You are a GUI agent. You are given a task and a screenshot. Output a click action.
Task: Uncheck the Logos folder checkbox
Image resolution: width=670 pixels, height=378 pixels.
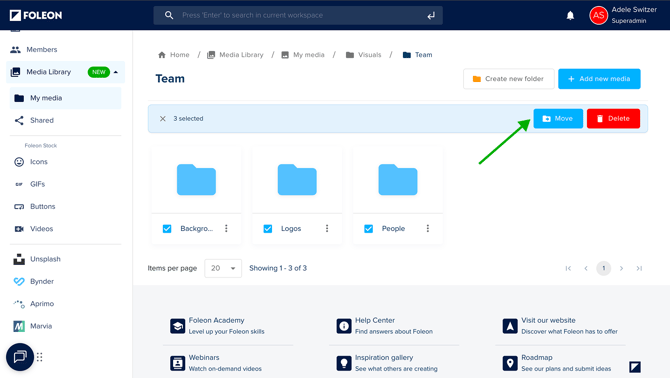268,229
